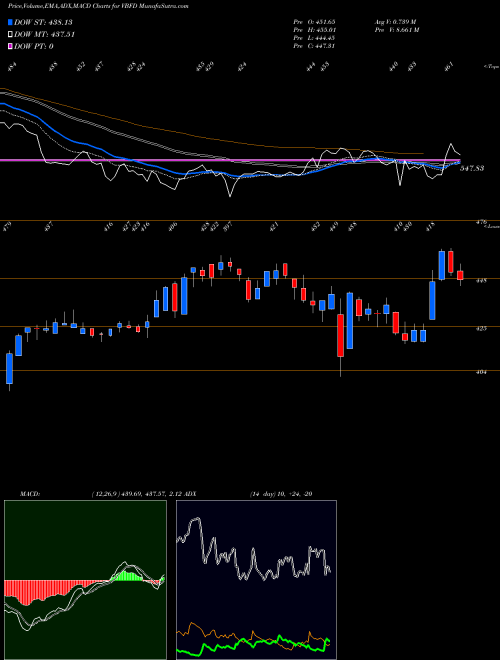Click the '<Tops' row label

(x=491, y=67)
